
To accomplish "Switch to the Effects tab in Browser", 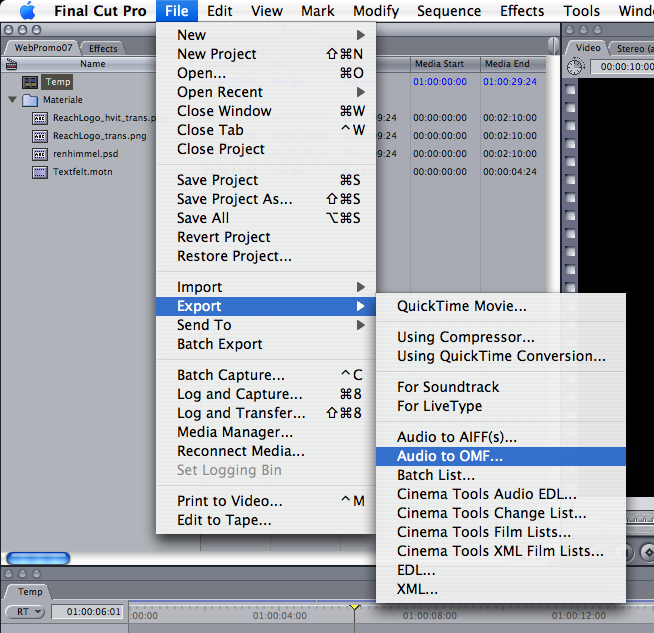I will [x=103, y=48].
